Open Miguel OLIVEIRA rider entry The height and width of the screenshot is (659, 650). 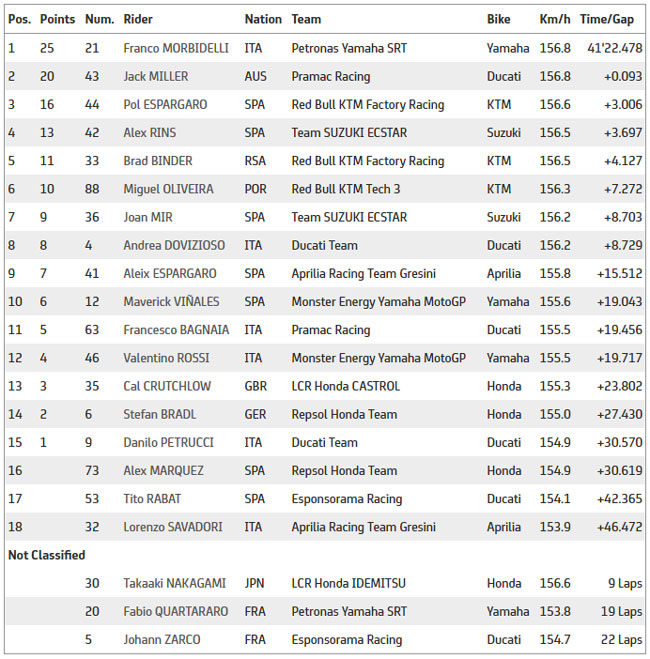tap(168, 189)
